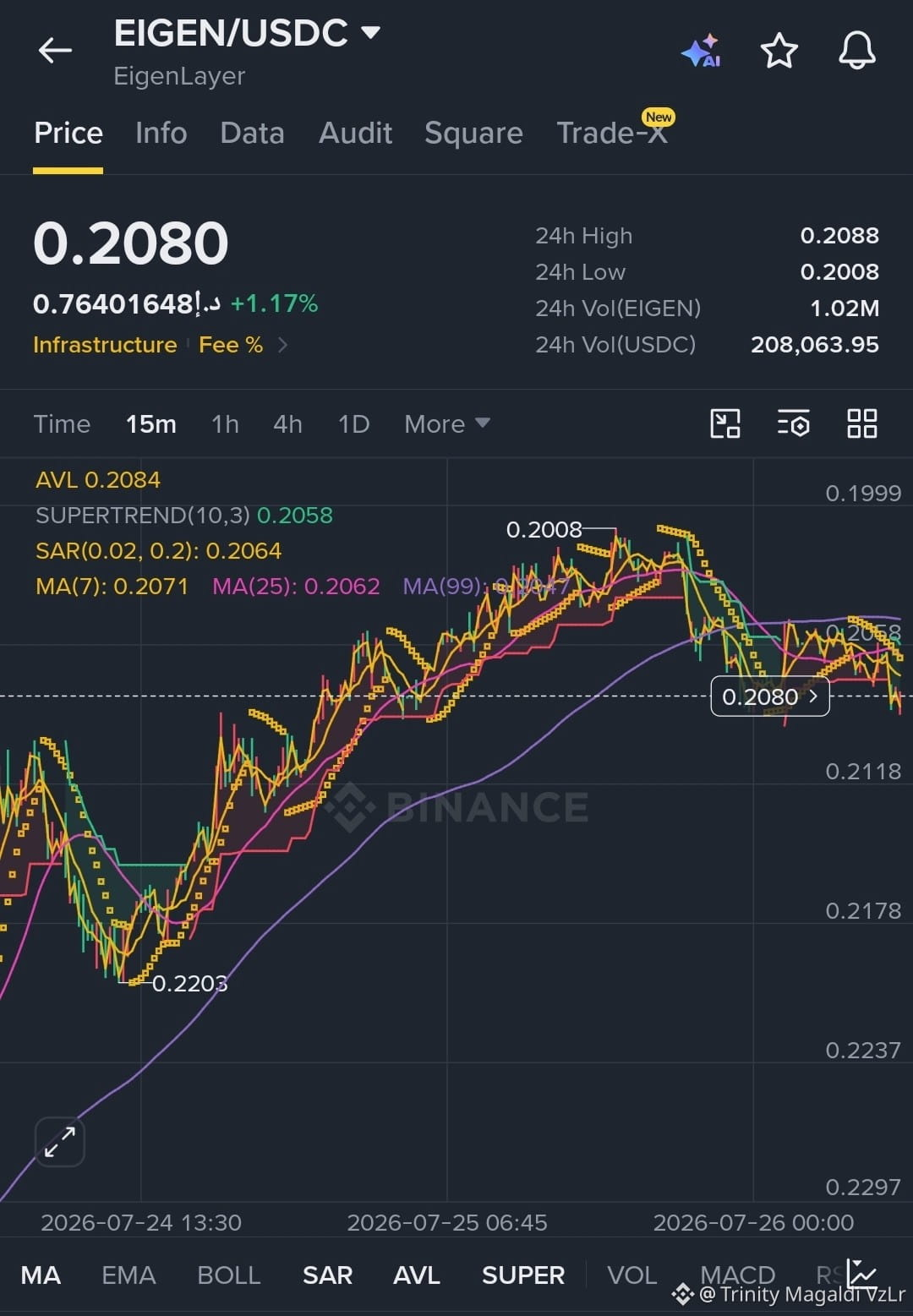Viewport: 913px width, 1316px height.
Task: Click the 0.2203 chart marker label
Action: tap(190, 984)
